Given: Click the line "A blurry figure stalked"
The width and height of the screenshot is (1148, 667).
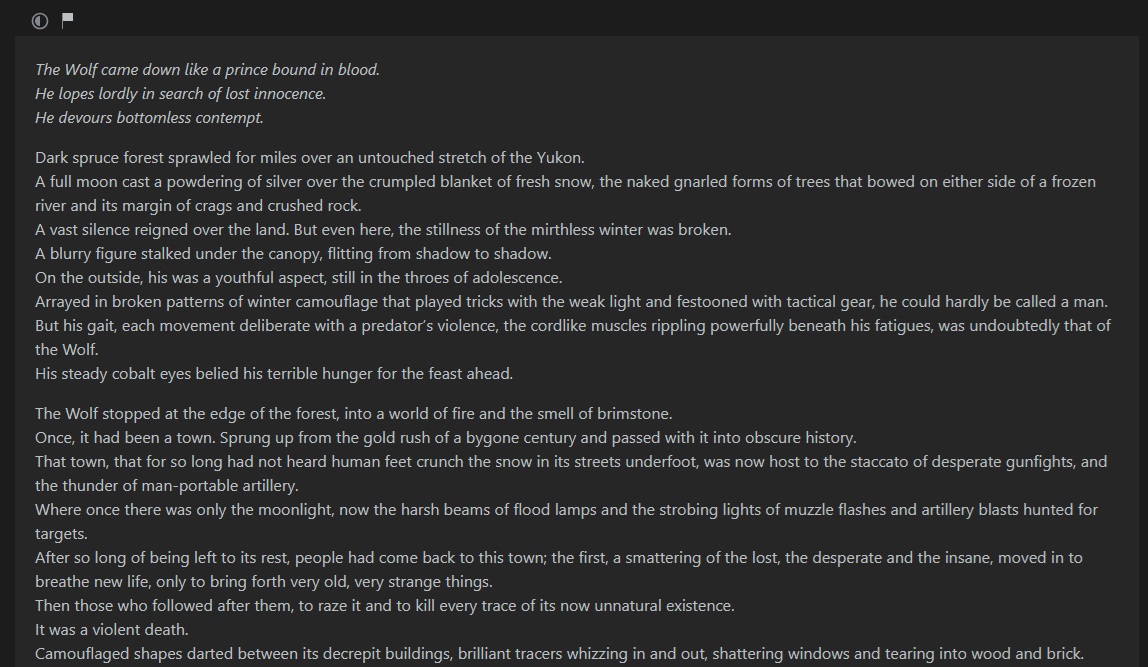Looking at the screenshot, I should 293,254.
